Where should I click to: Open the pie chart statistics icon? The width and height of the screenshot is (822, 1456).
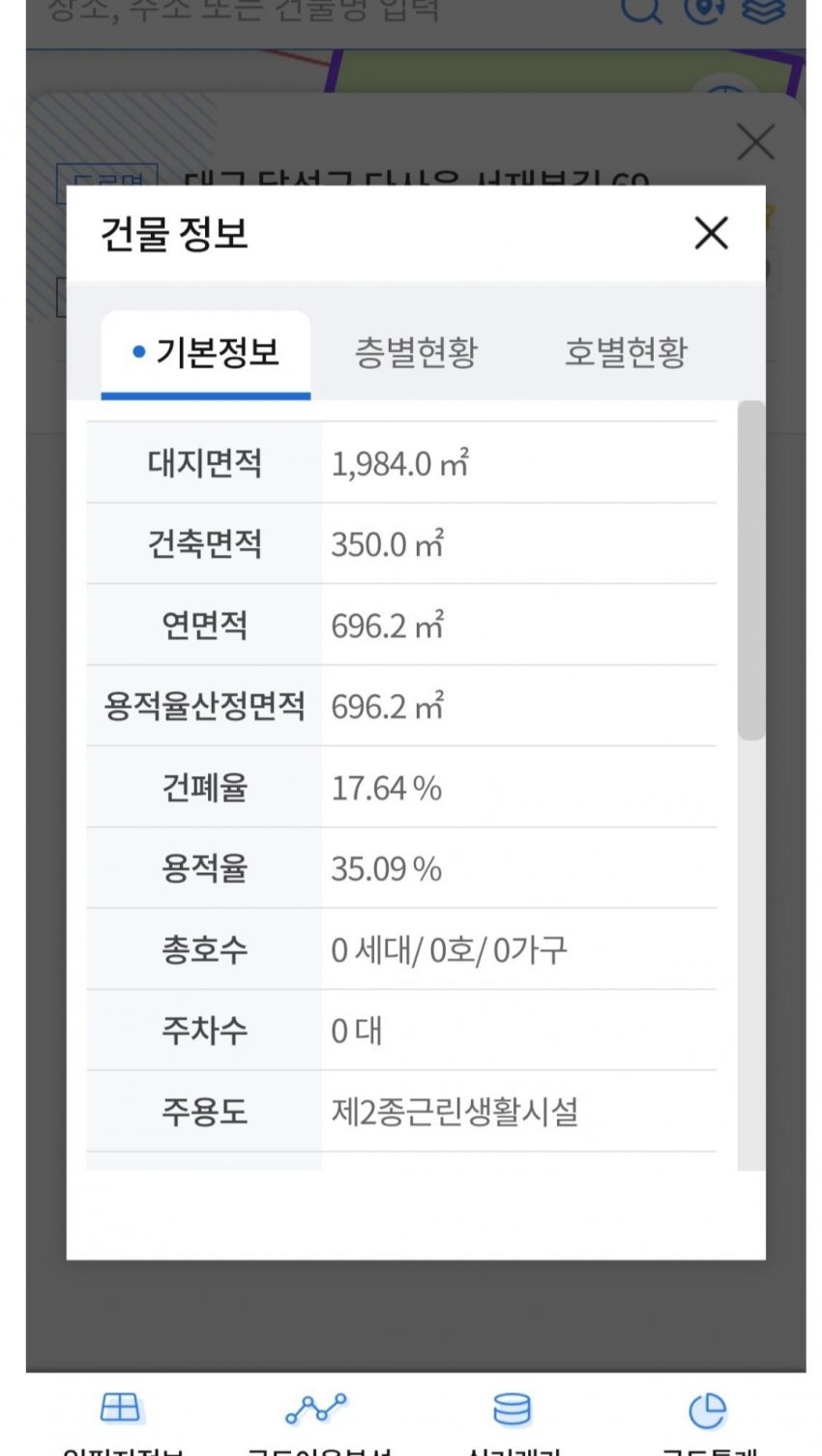click(x=707, y=1410)
